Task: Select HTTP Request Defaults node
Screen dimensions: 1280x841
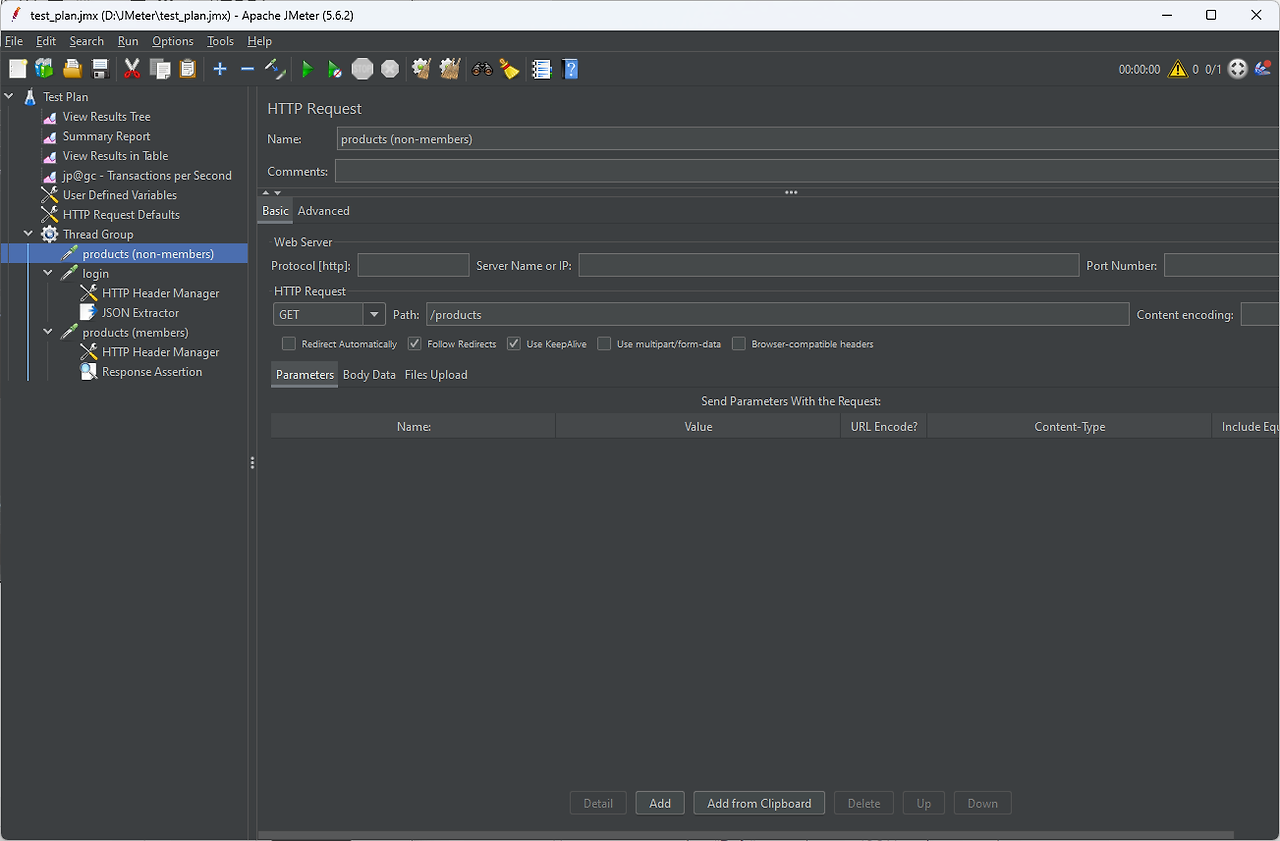Action: (x=121, y=214)
